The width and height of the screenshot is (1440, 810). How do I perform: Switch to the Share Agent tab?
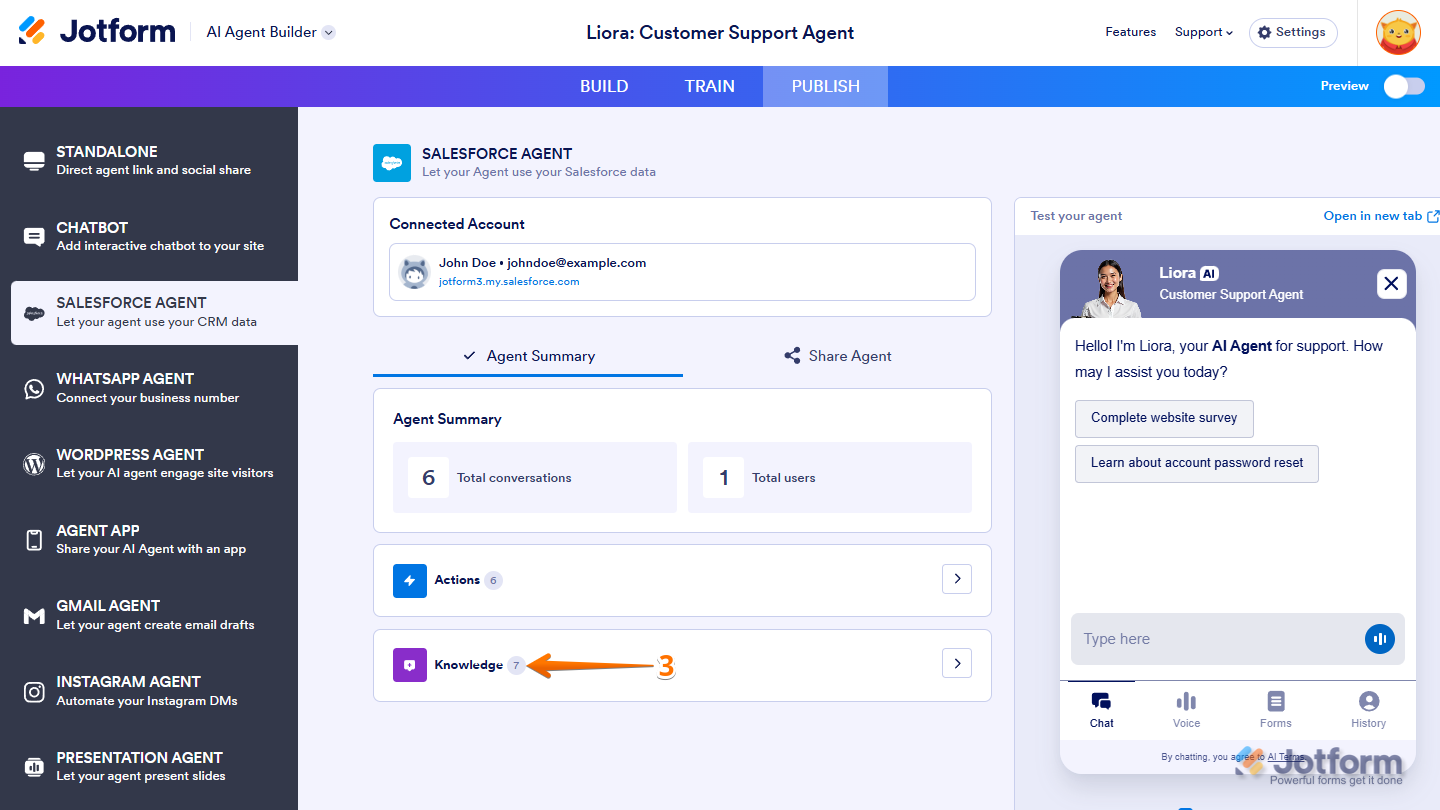click(x=837, y=356)
